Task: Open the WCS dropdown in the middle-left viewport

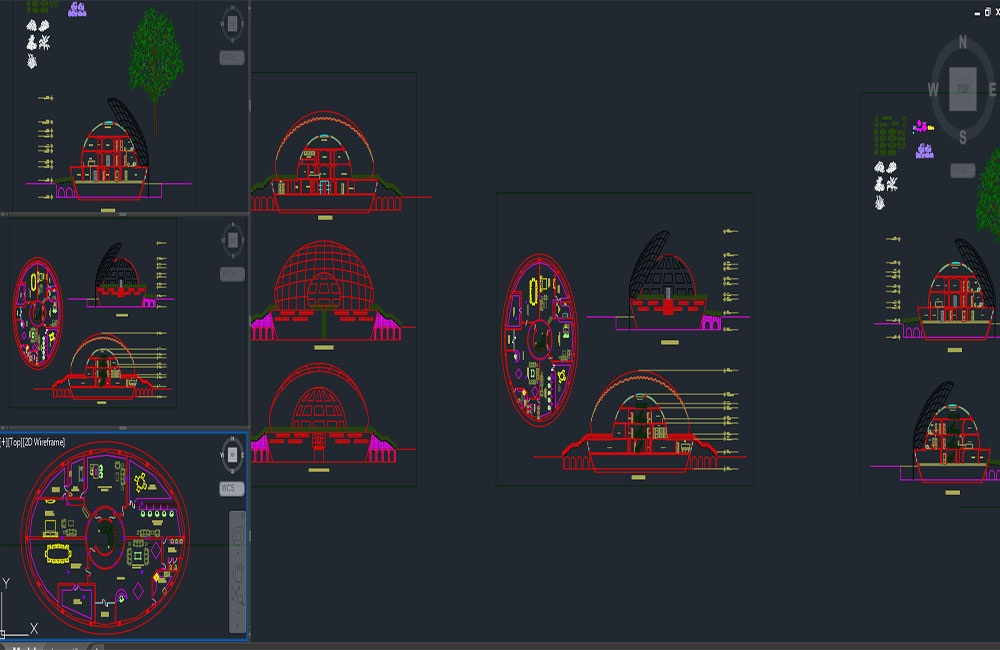Action: 232,274
